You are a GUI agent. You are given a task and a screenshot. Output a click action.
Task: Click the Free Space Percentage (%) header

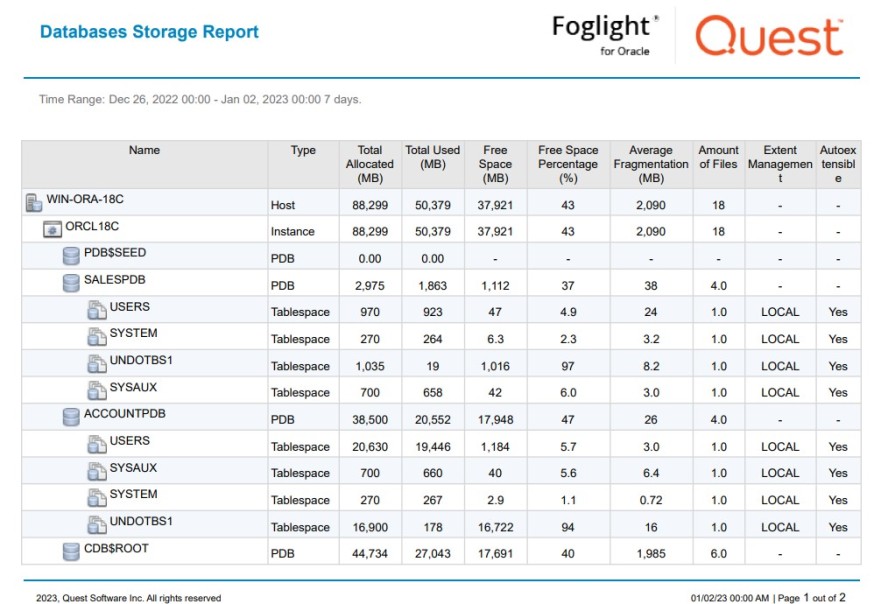(568, 164)
